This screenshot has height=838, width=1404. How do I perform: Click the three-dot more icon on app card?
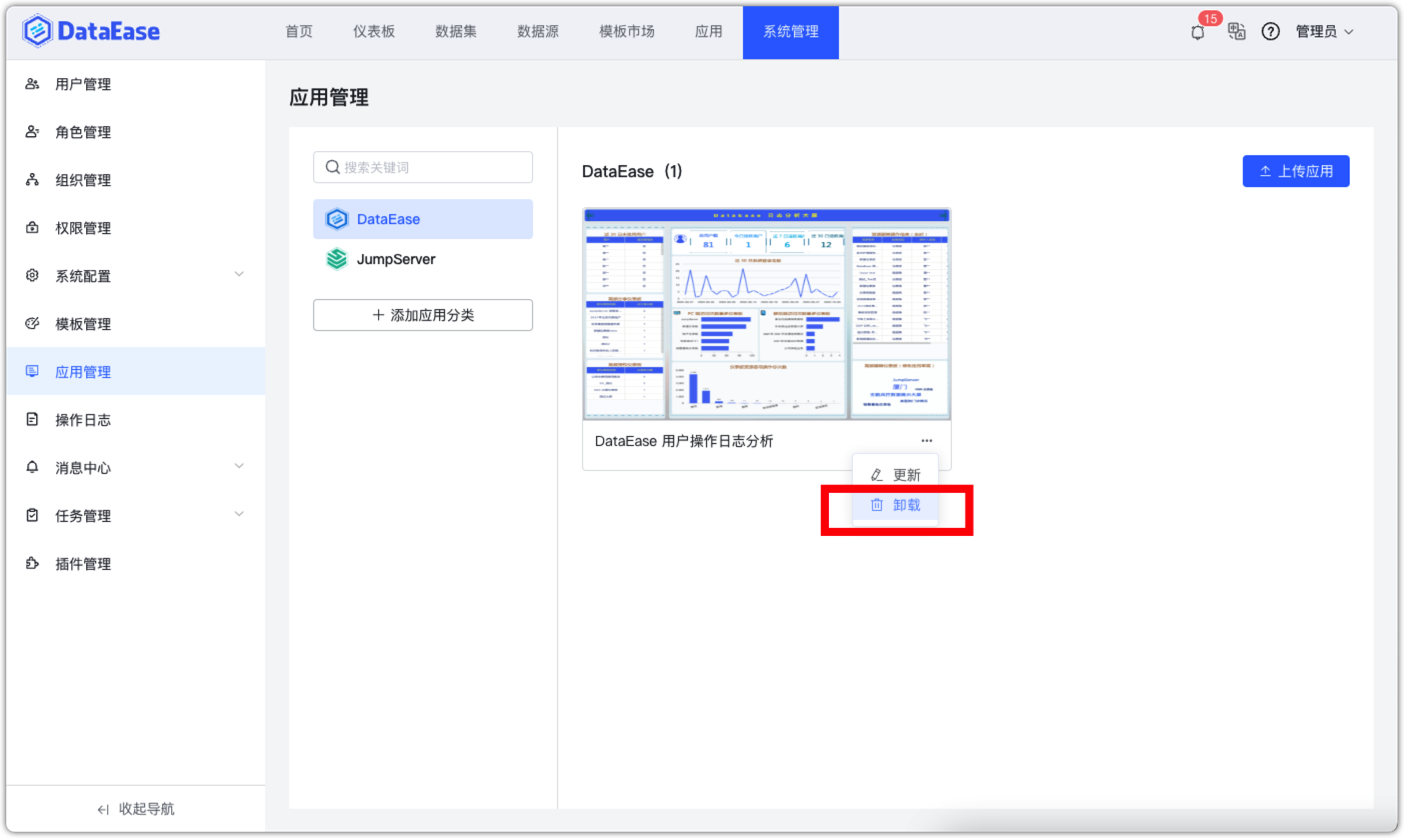(927, 441)
